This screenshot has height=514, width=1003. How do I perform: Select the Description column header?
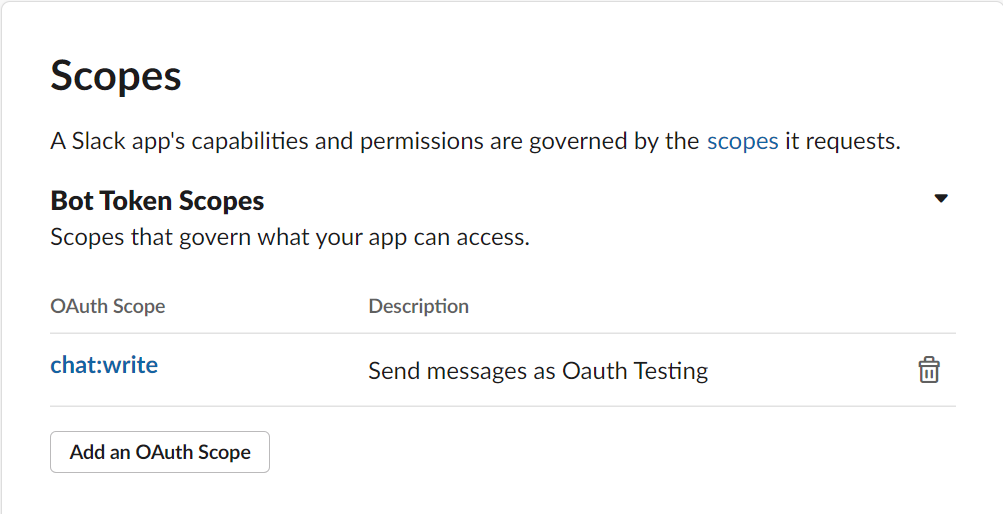pos(418,306)
